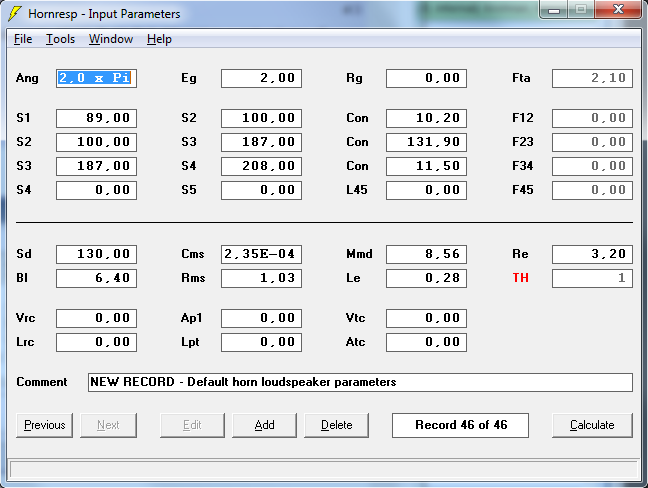Select the F23 field
The width and height of the screenshot is (648, 488).
592,142
